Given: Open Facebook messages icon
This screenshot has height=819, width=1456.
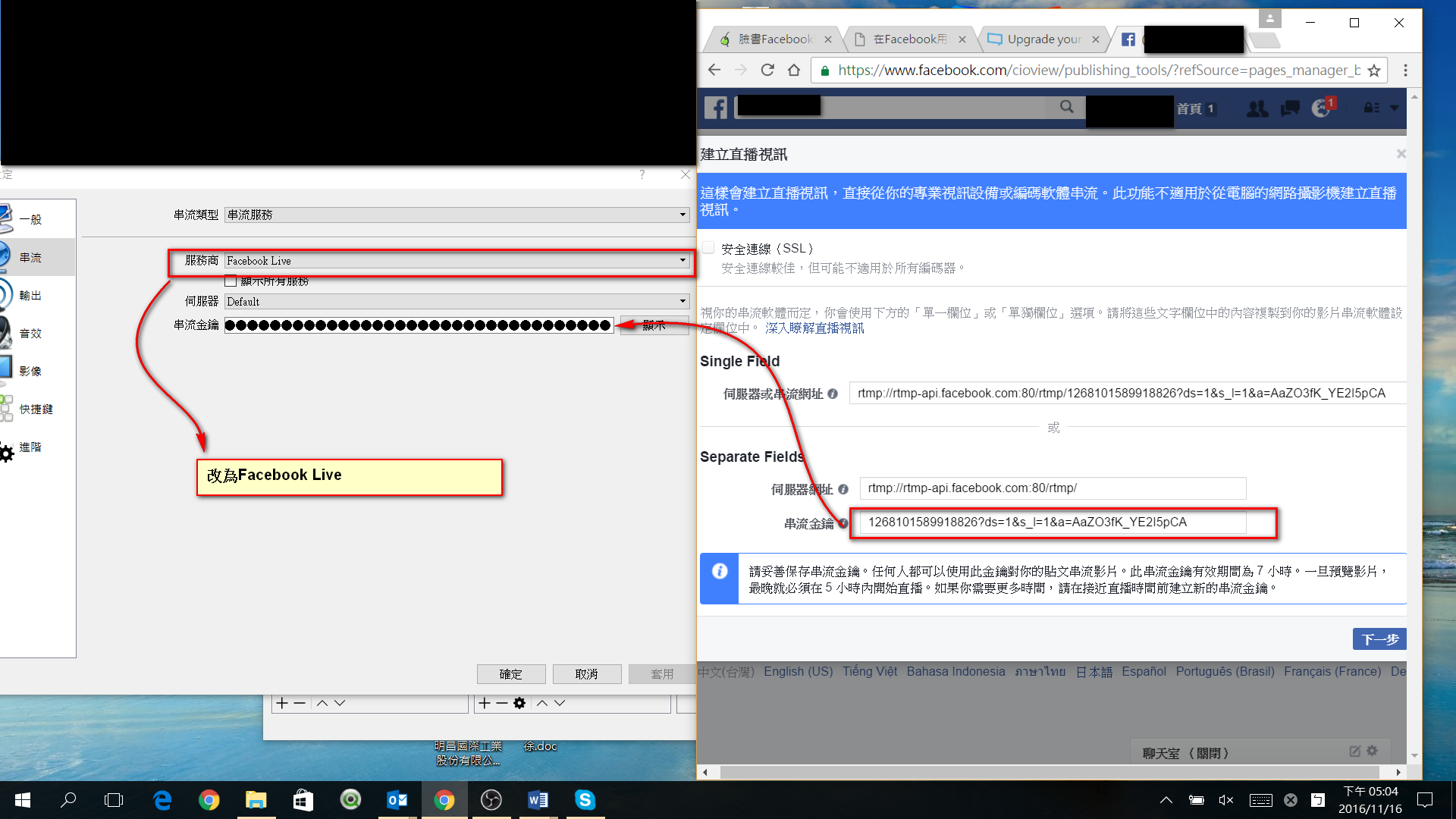Looking at the screenshot, I should click(x=1289, y=108).
